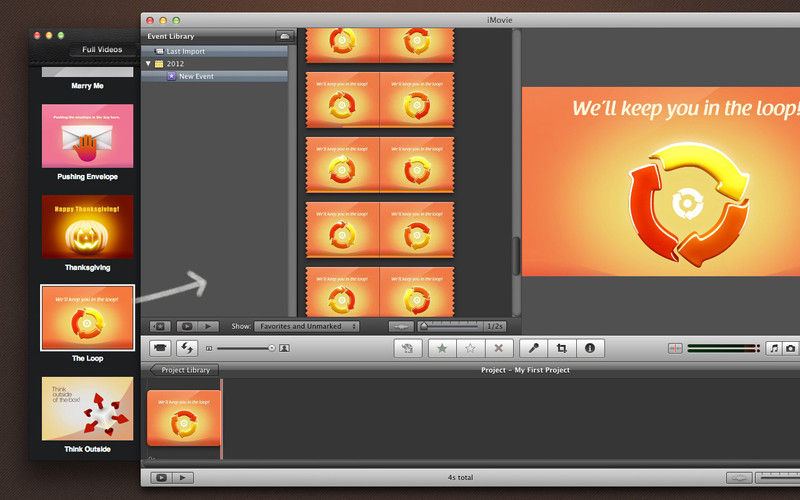Screen dimensions: 800x500
Task: Click the iMovie window title
Action: click(x=499, y=20)
